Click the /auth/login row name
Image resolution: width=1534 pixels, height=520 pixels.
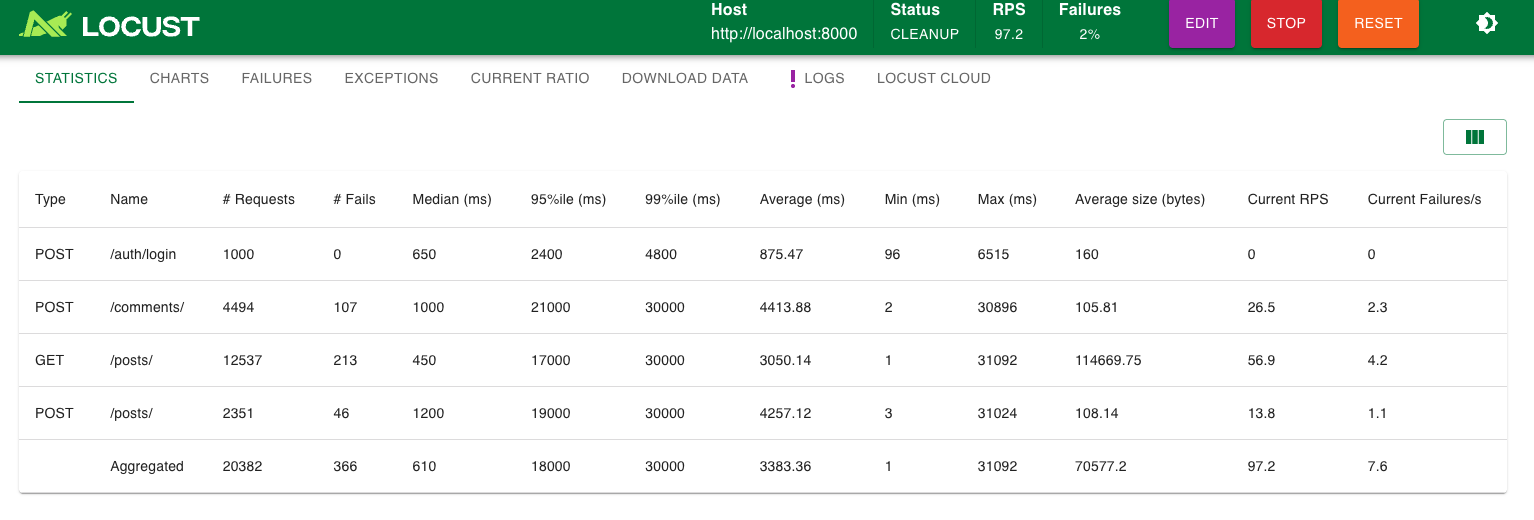tap(143, 254)
